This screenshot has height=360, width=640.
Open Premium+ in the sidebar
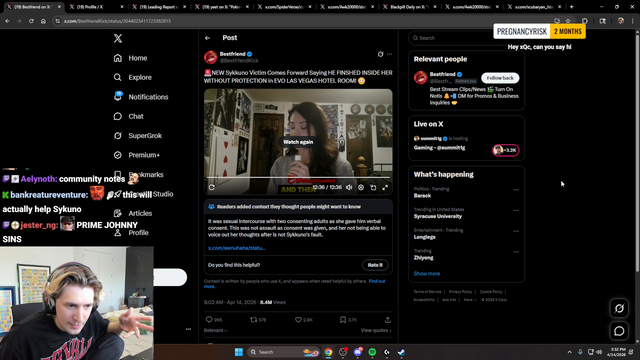pyautogui.click(x=137, y=155)
